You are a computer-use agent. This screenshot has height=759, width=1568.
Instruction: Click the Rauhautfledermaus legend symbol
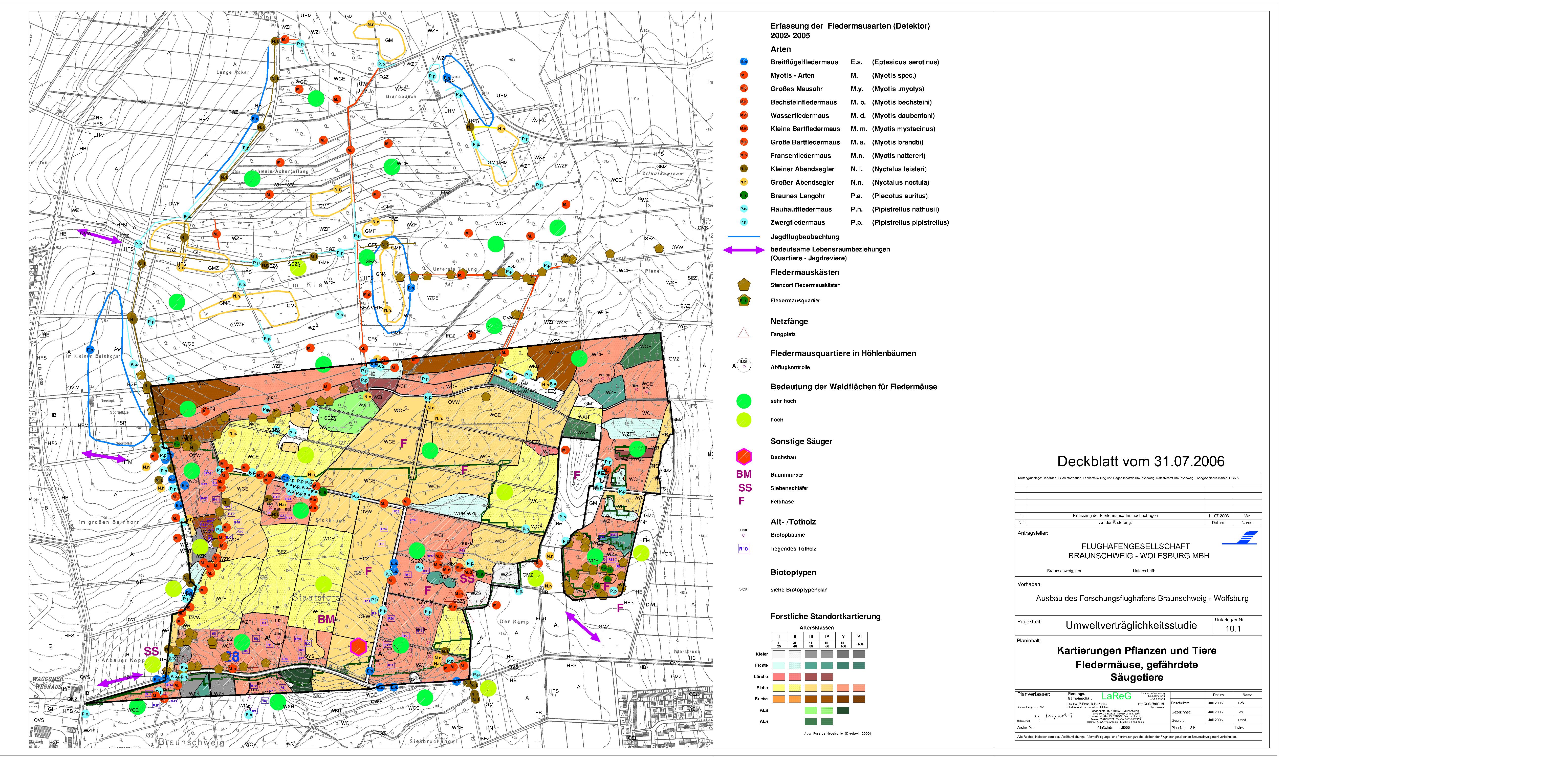[x=744, y=209]
